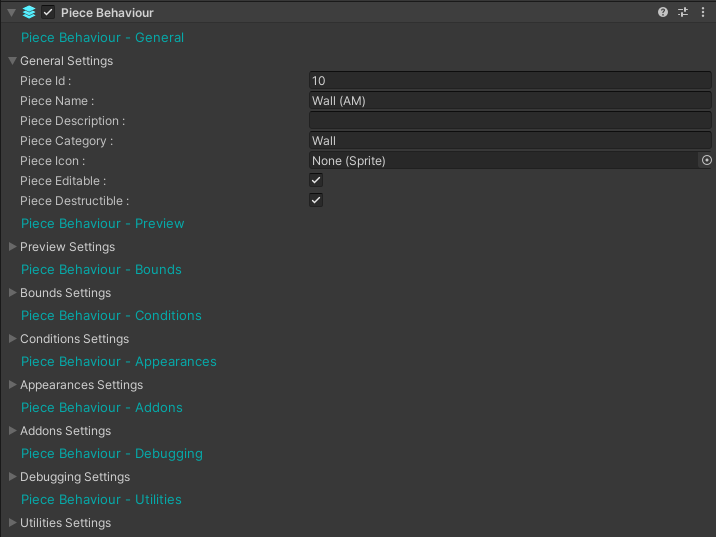The width and height of the screenshot is (716, 537).
Task: Uncheck the Piece Editable checkbox
Action: tap(316, 180)
